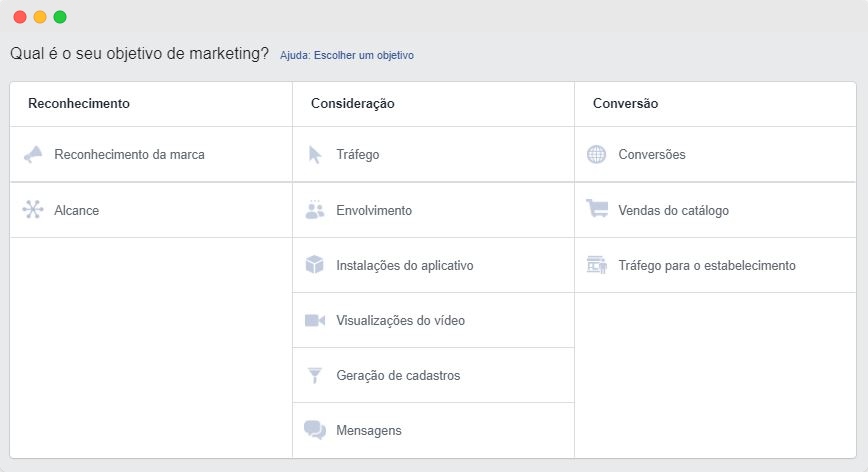Choose the people icon for Envolvimento
Viewport: 868px width, 472px height.
click(314, 210)
